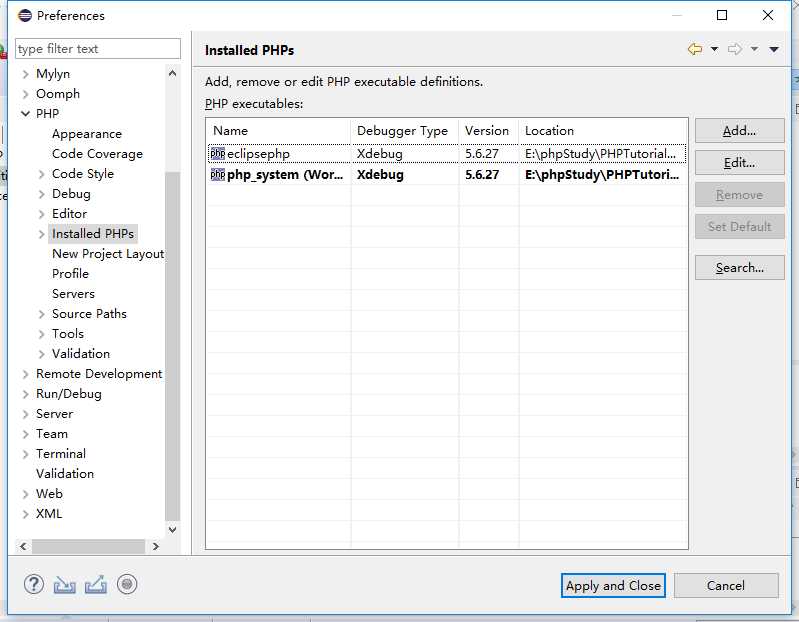Open the Forward history dropdown arrow
Viewport: 799px width, 622px height.
click(754, 49)
